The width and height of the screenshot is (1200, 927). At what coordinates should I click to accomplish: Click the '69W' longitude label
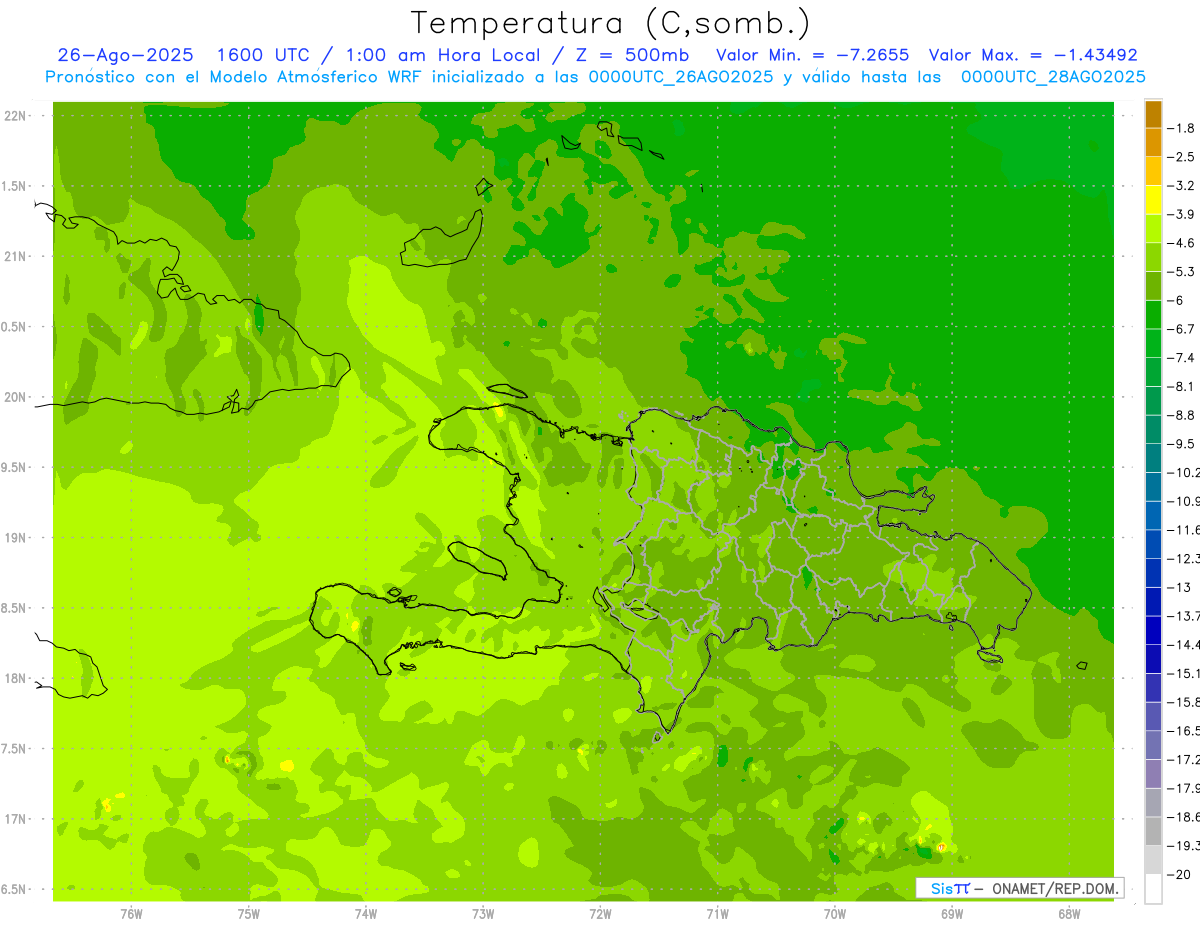[x=952, y=914]
